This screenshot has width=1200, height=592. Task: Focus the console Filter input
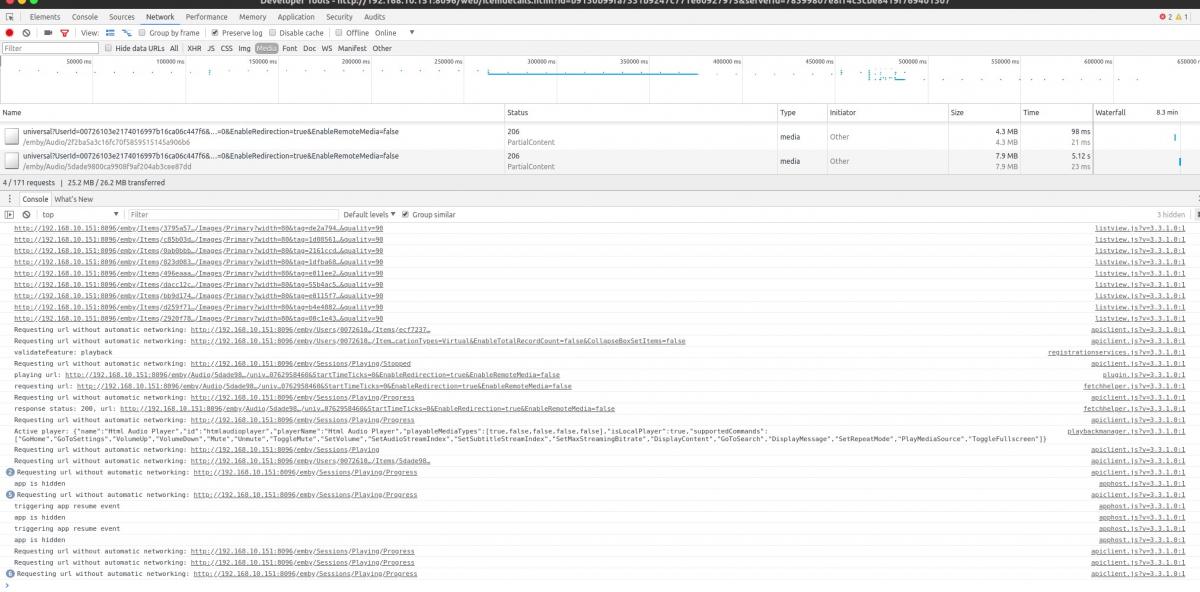[x=232, y=215]
